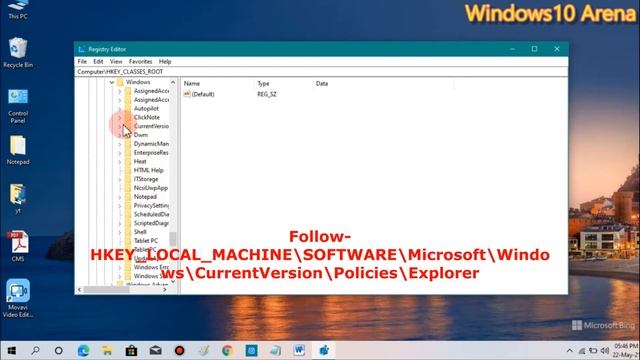
Task: Click the Heat folder icon
Action: (128, 162)
